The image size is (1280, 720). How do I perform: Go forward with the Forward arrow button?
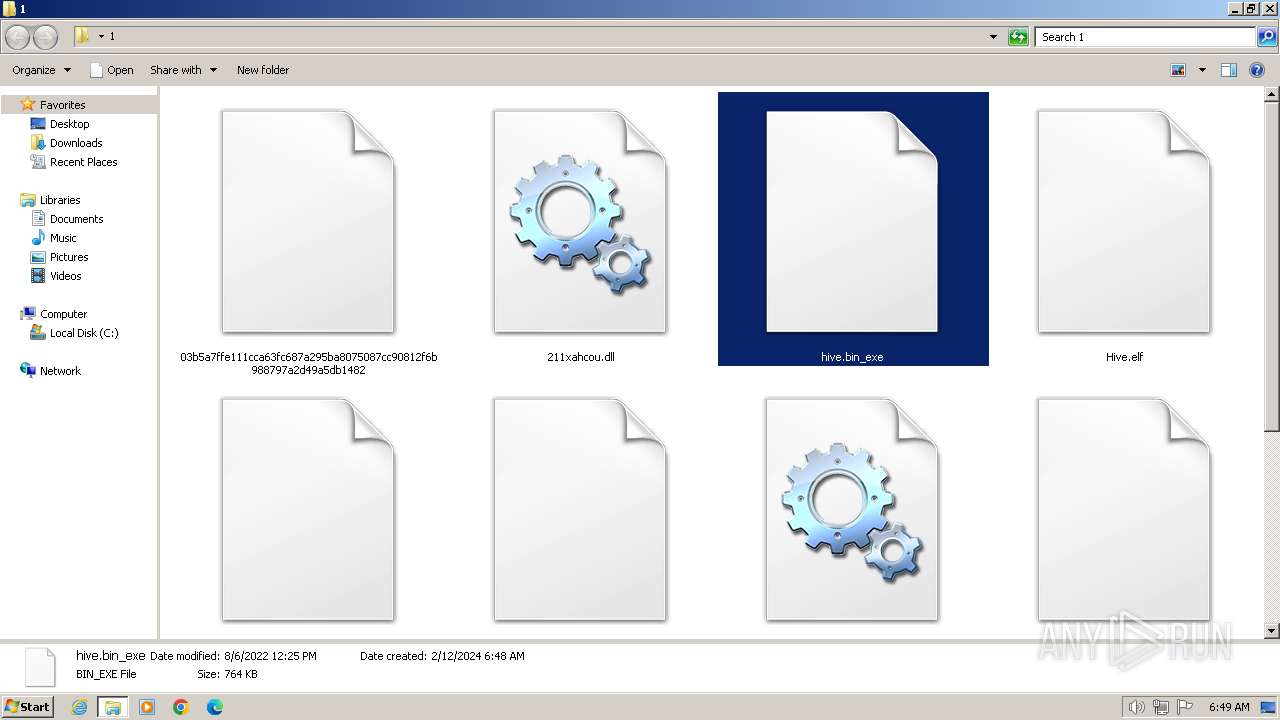[x=46, y=37]
